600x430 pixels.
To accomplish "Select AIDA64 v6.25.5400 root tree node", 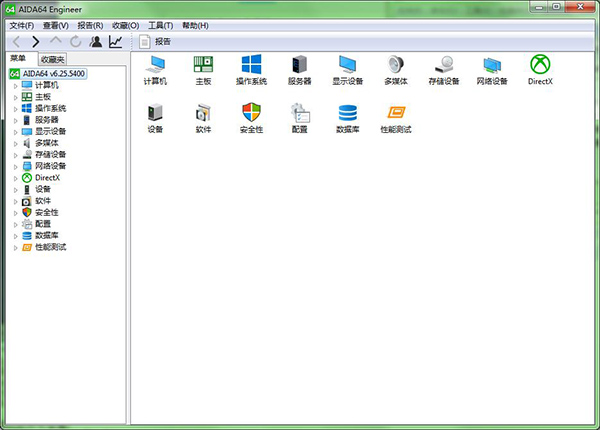I will pyautogui.click(x=48, y=73).
